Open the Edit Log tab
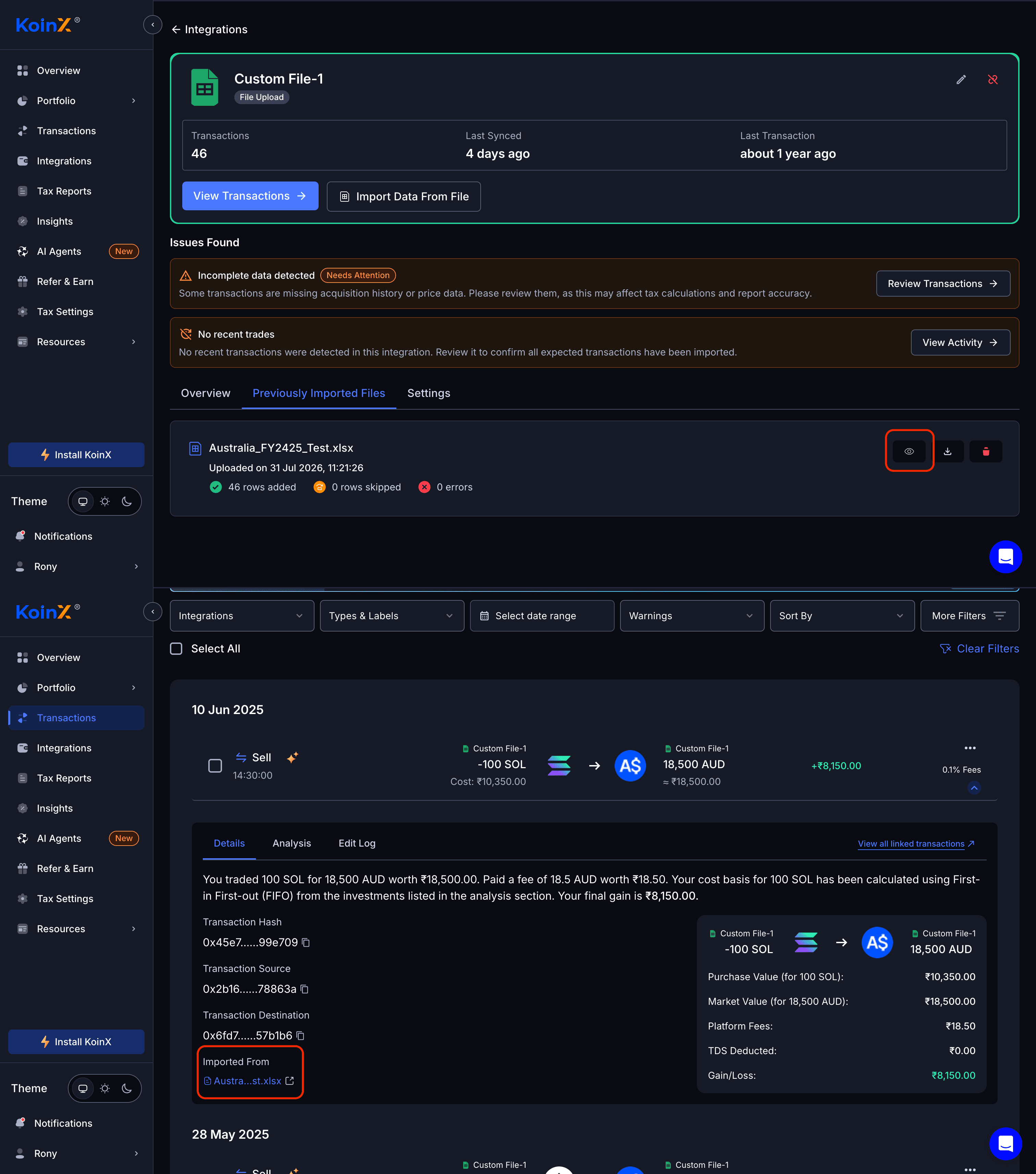Screen dimensions: 1036x1174 357,843
